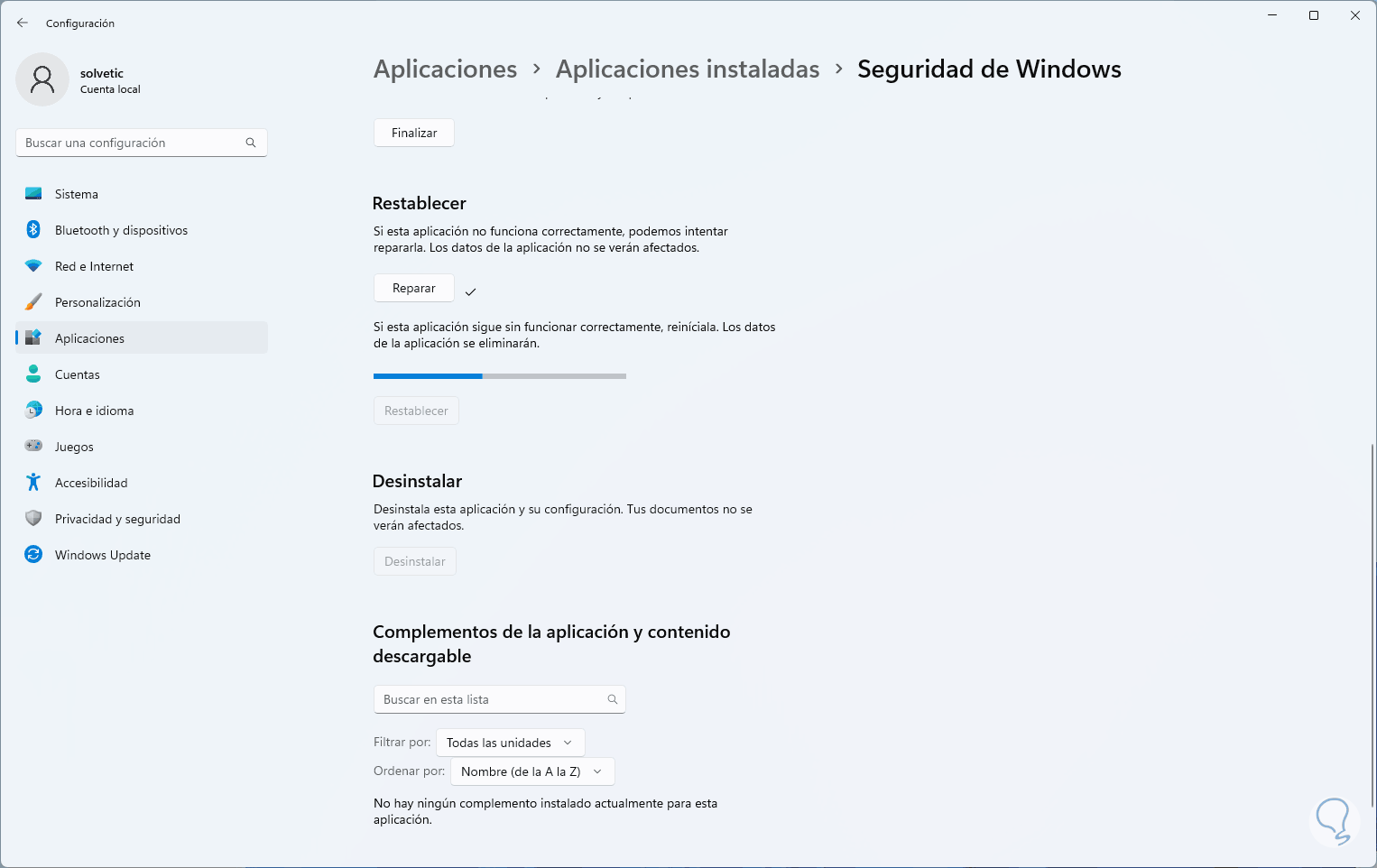Click the Hora e idioma clock icon
Screen dimensions: 1377x868
pos(33,411)
